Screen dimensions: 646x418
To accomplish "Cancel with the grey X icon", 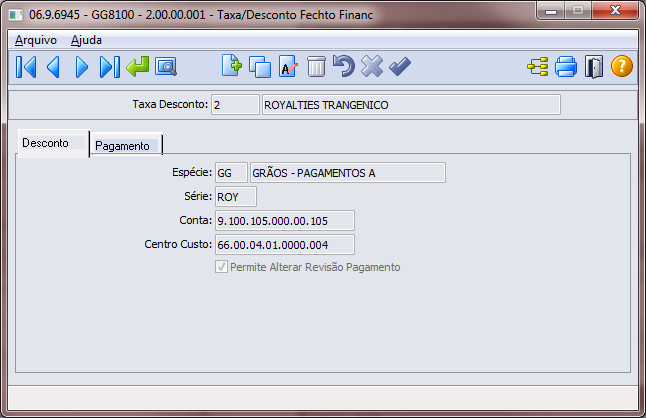I will click(372, 67).
